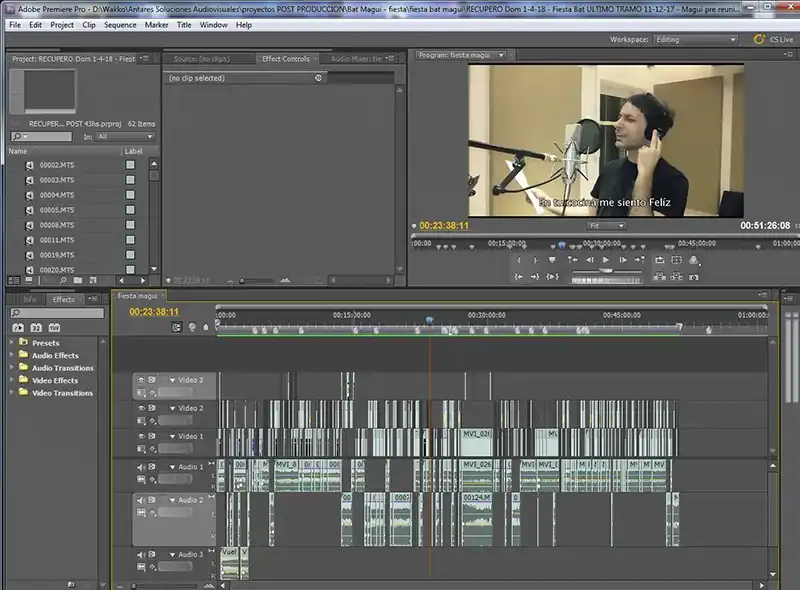Click the Accelerated Effects filter icon
800x590 pixels.
coord(18,327)
